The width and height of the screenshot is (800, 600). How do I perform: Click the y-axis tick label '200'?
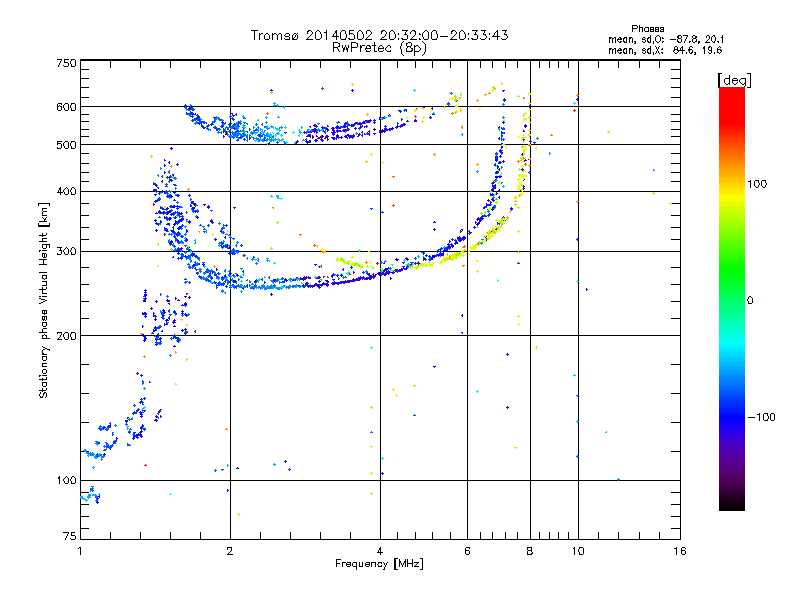point(66,336)
